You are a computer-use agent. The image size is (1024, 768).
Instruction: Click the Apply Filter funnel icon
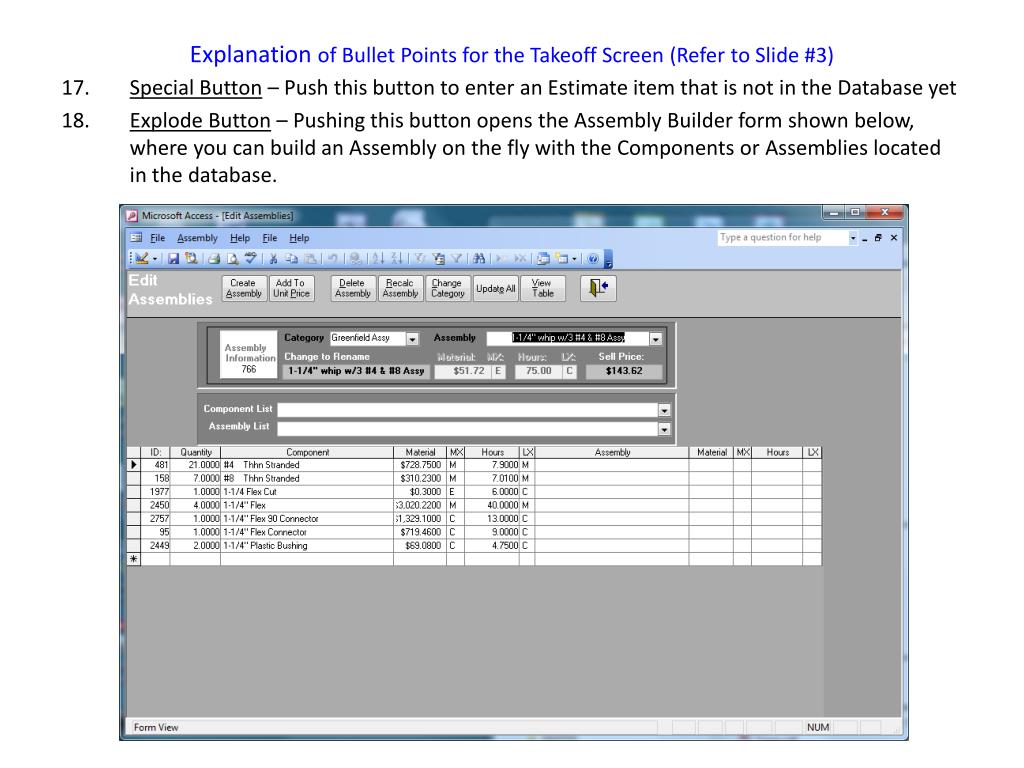tap(456, 259)
